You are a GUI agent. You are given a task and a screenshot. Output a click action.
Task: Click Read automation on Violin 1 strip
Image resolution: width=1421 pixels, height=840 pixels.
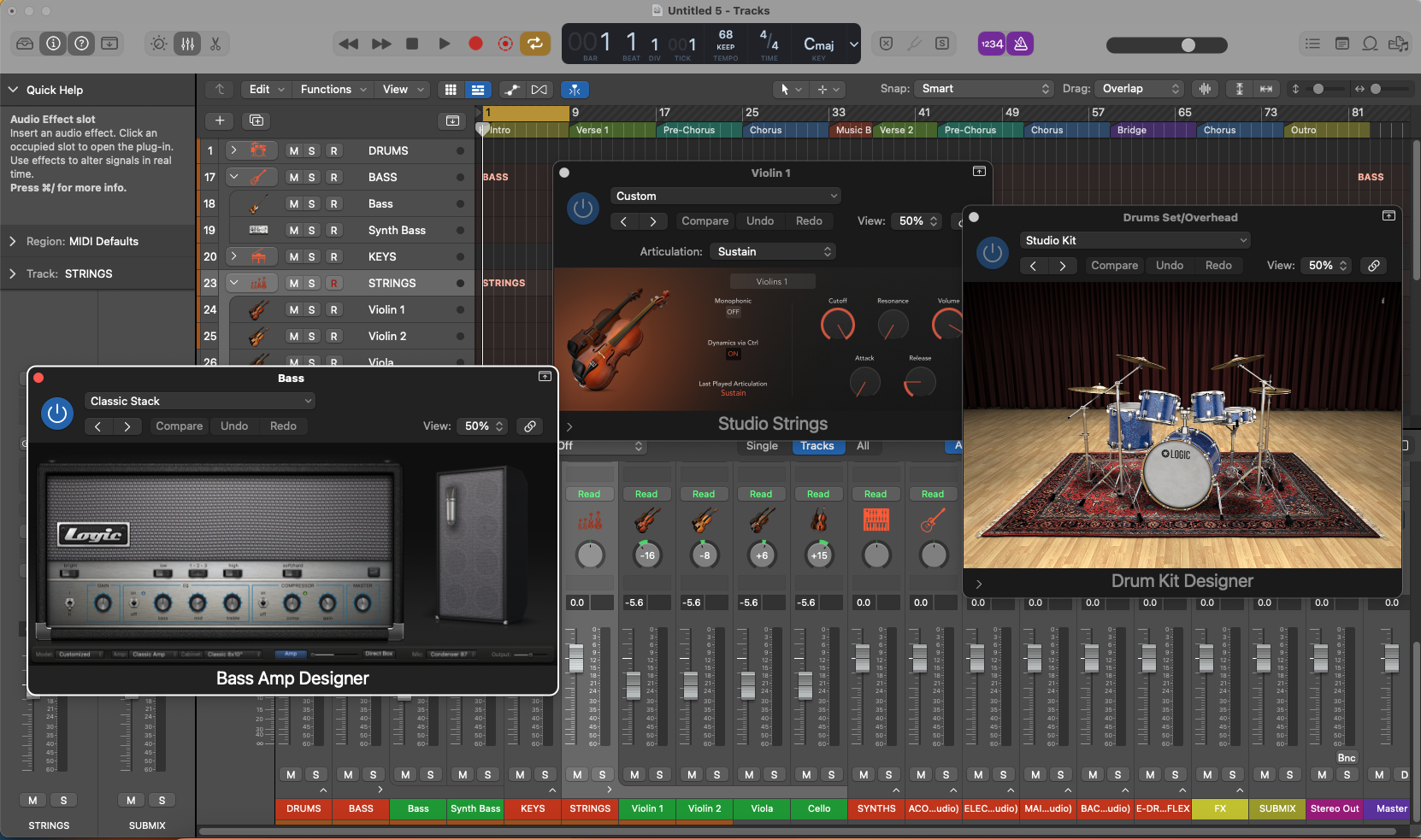(646, 494)
